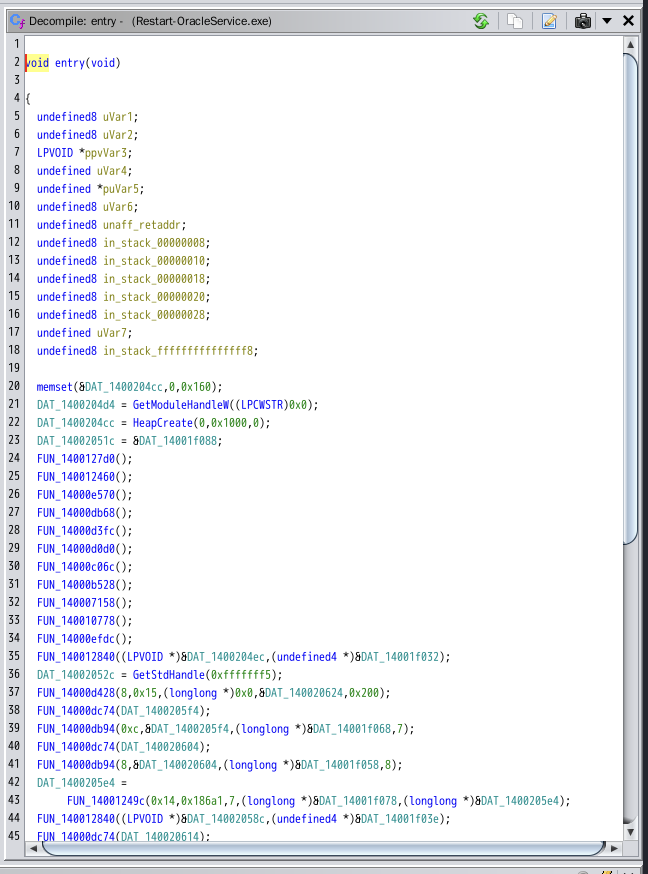The image size is (648, 874).
Task: Take a snapshot with the camera icon
Action: (583, 21)
